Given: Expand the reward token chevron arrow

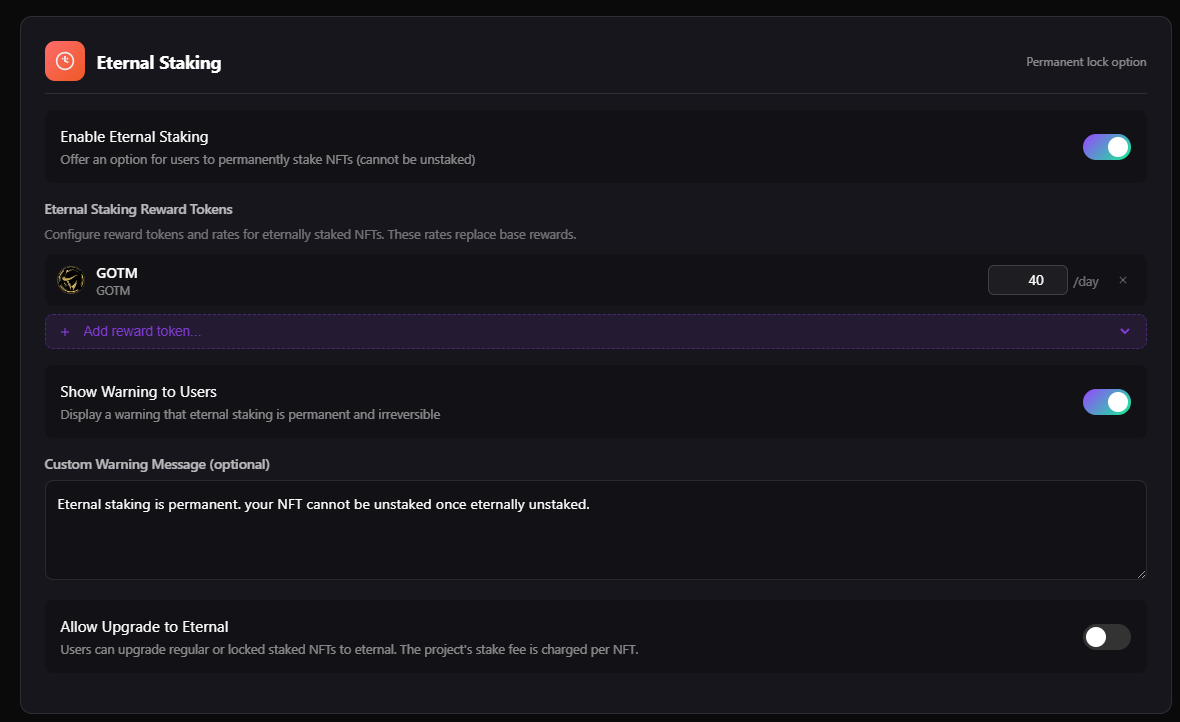Looking at the screenshot, I should click(1125, 332).
